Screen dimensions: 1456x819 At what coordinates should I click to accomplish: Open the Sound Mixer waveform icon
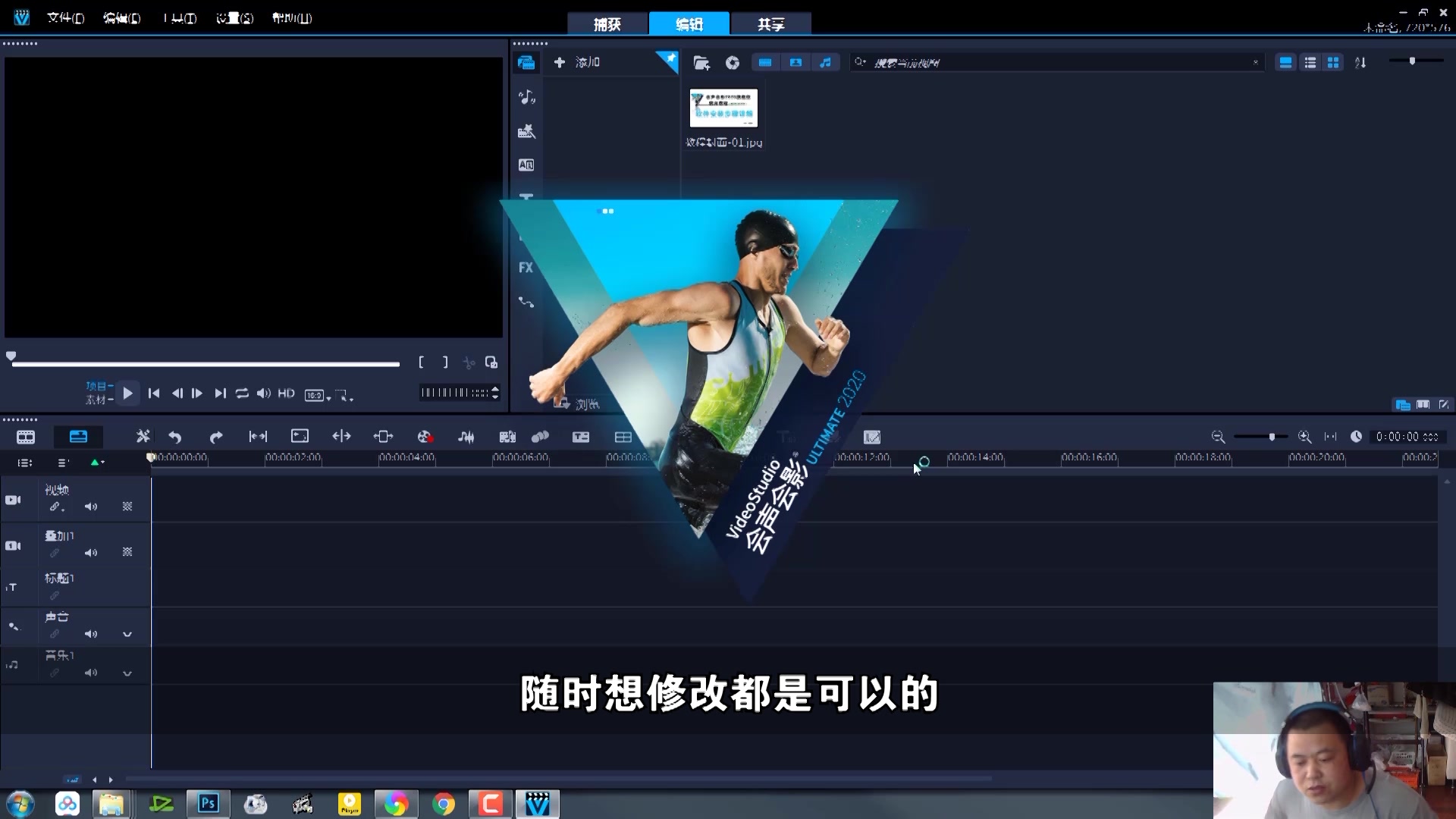[466, 437]
